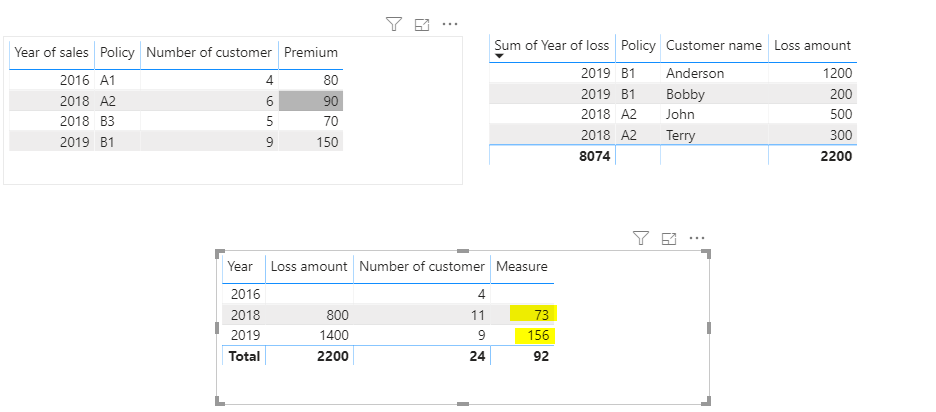Viewport: 936px width, 412px height.
Task: Click the Year column header in bottom table
Action: coord(240,266)
